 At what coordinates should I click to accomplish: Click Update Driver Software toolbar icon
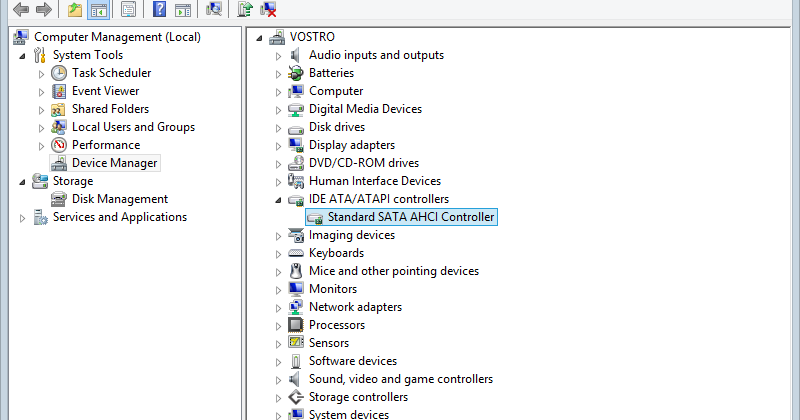click(x=245, y=9)
